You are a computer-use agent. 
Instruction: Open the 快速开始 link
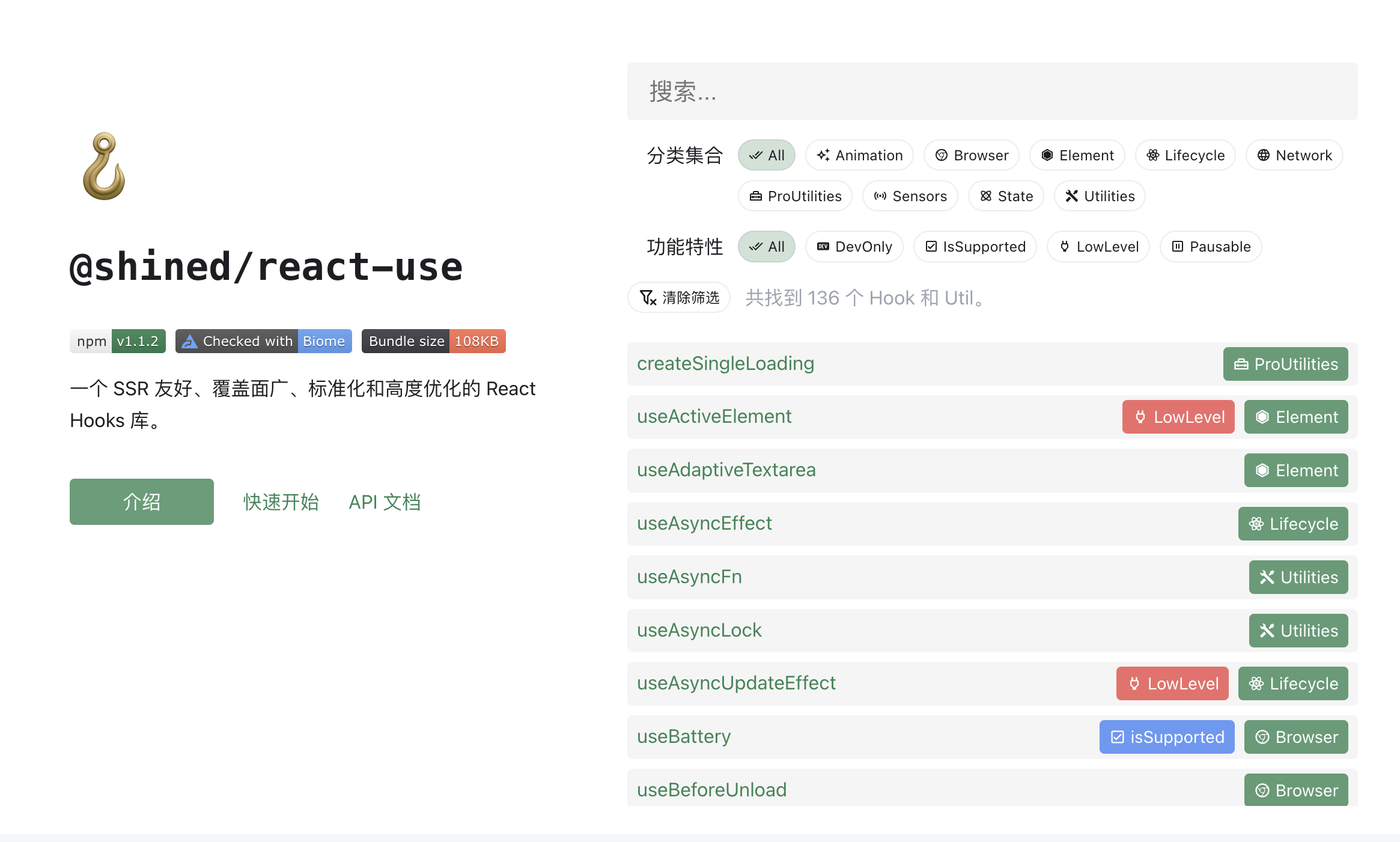[281, 502]
